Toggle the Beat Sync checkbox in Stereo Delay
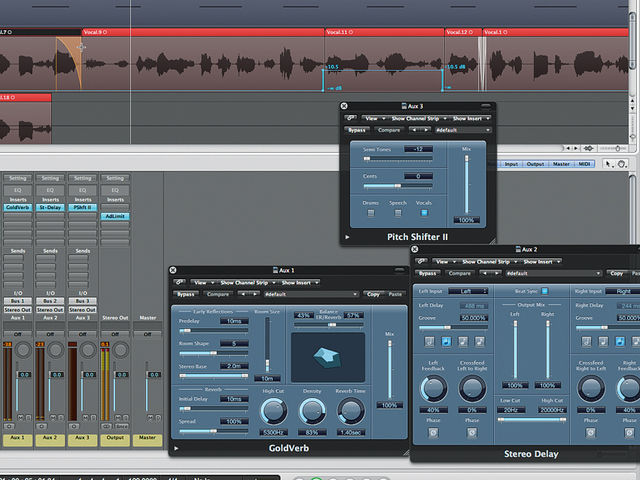640x480 pixels. 544,291
